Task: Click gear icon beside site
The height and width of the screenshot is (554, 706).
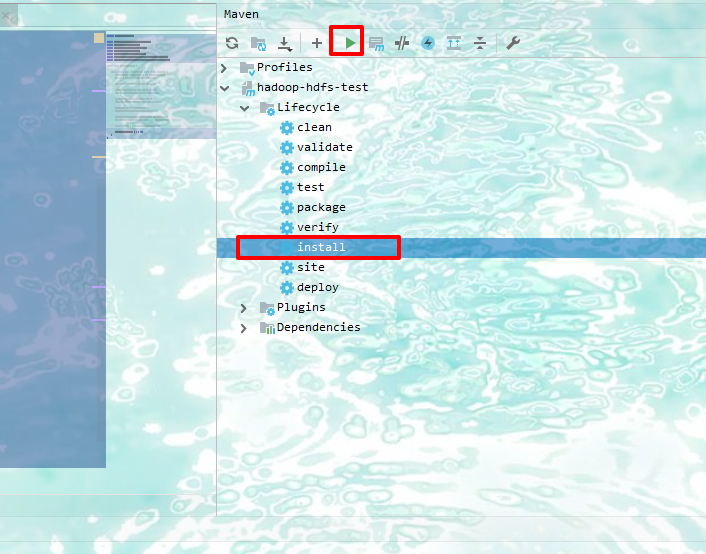Action: pos(286,268)
